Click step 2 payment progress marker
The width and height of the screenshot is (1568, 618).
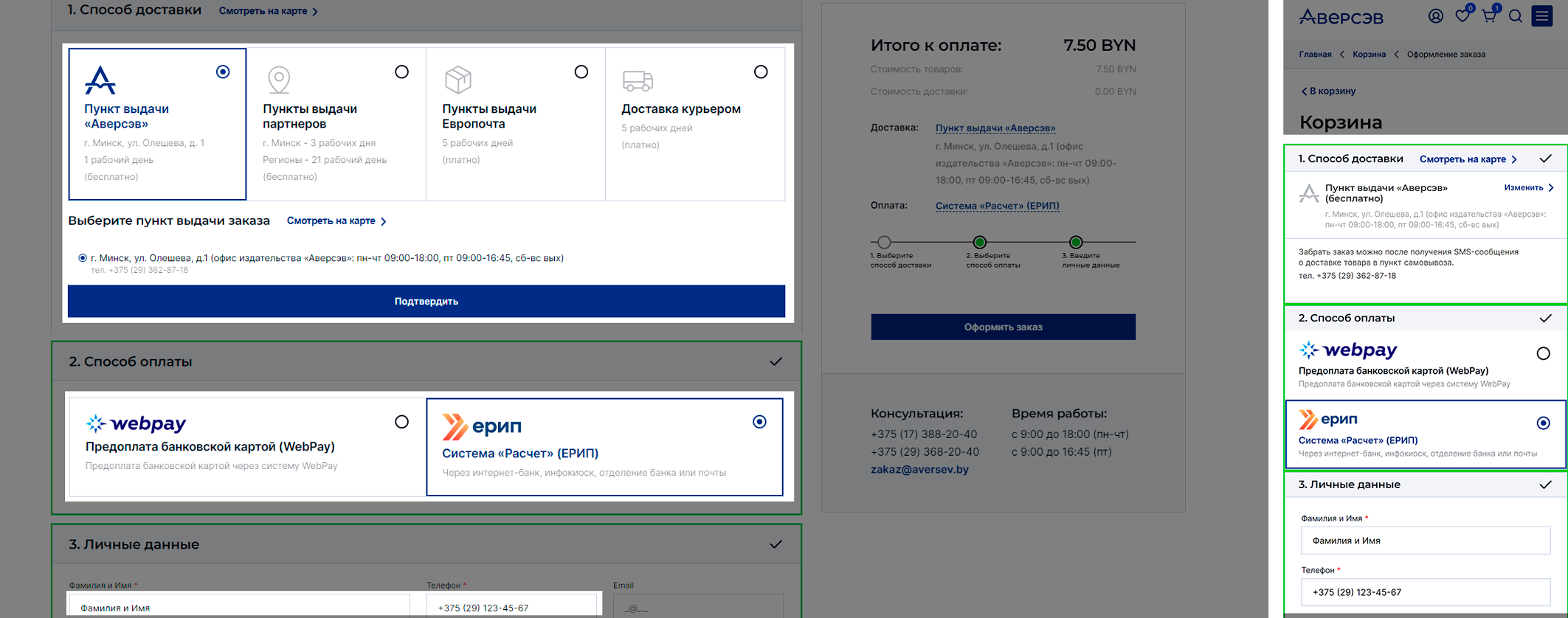[980, 242]
